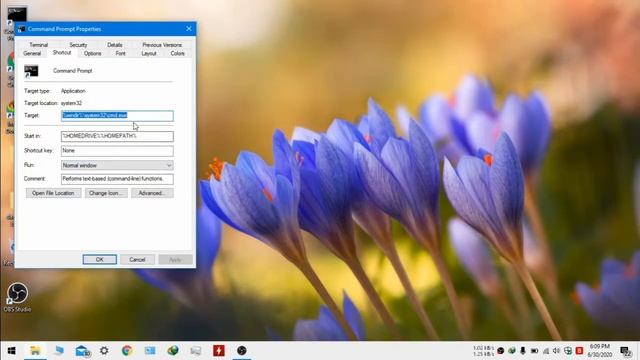Open the Colors tab
This screenshot has height=360, width=640.
(178, 53)
